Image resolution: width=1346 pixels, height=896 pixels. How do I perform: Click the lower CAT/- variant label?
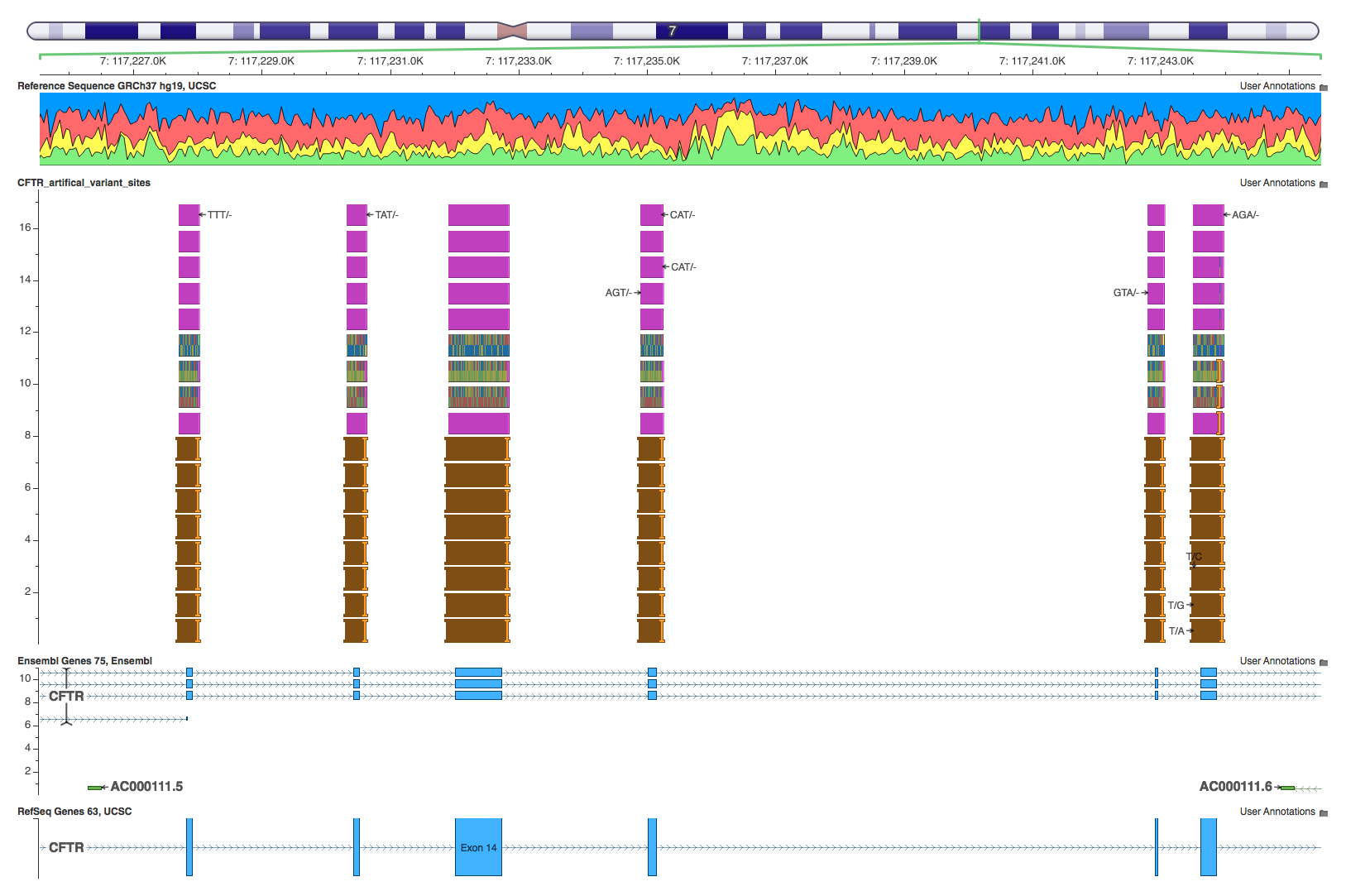pyautogui.click(x=683, y=267)
